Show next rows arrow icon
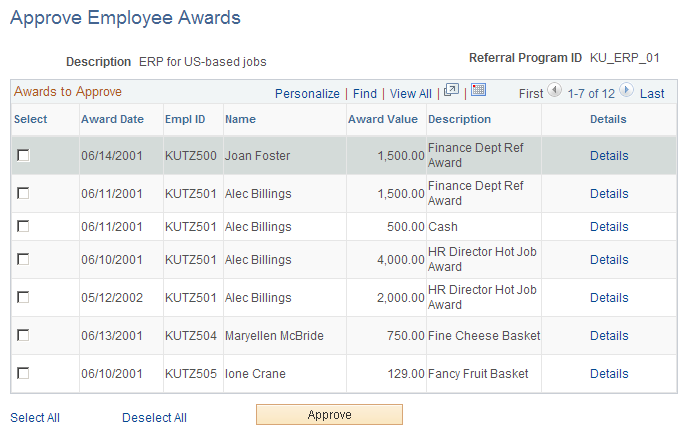The height and width of the screenshot is (436, 693). pos(626,90)
